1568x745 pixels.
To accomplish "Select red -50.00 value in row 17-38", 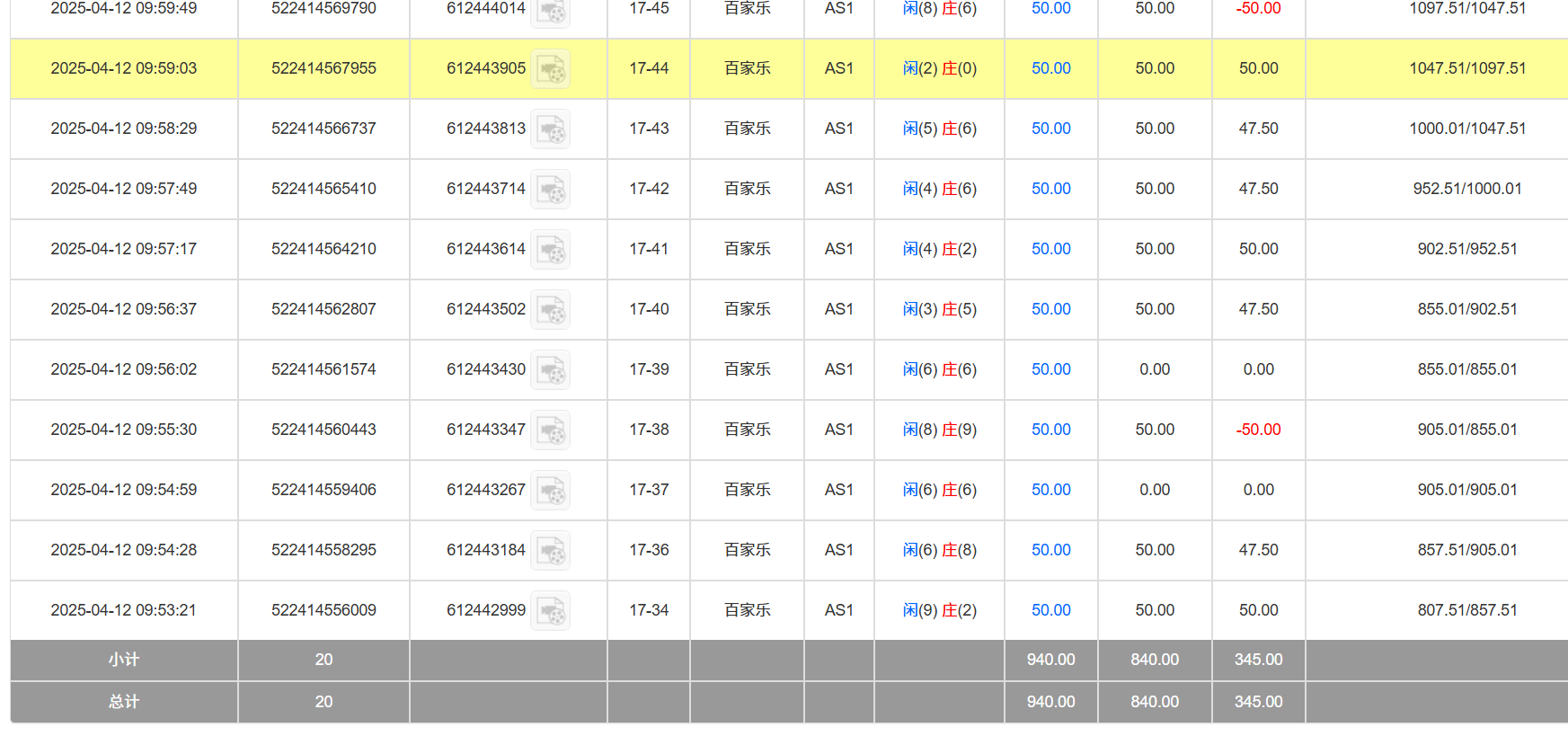I will point(1258,430).
